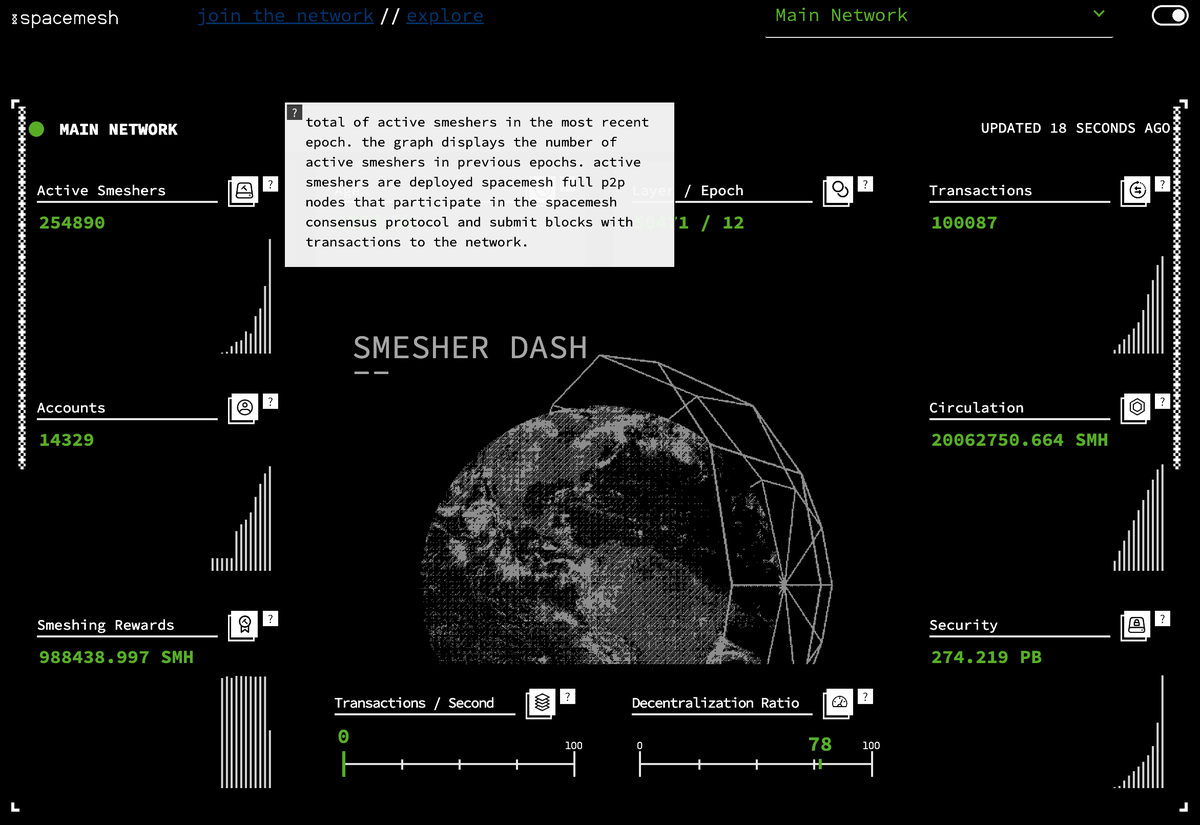Click the Smeshing Rewards medal icon

pos(243,625)
